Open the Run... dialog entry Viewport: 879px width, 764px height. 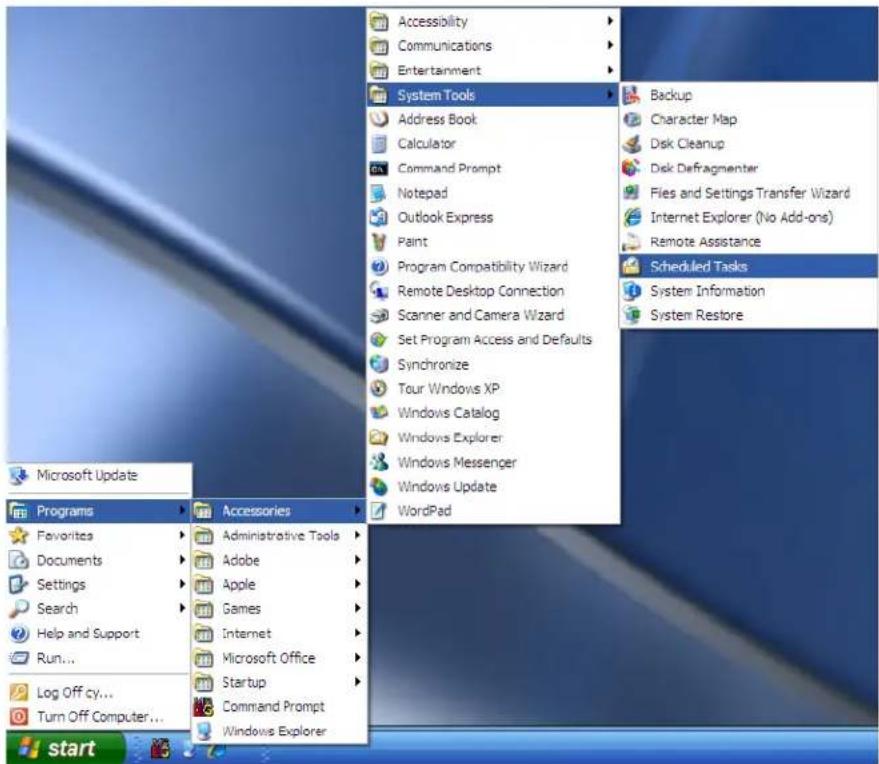tap(99, 658)
